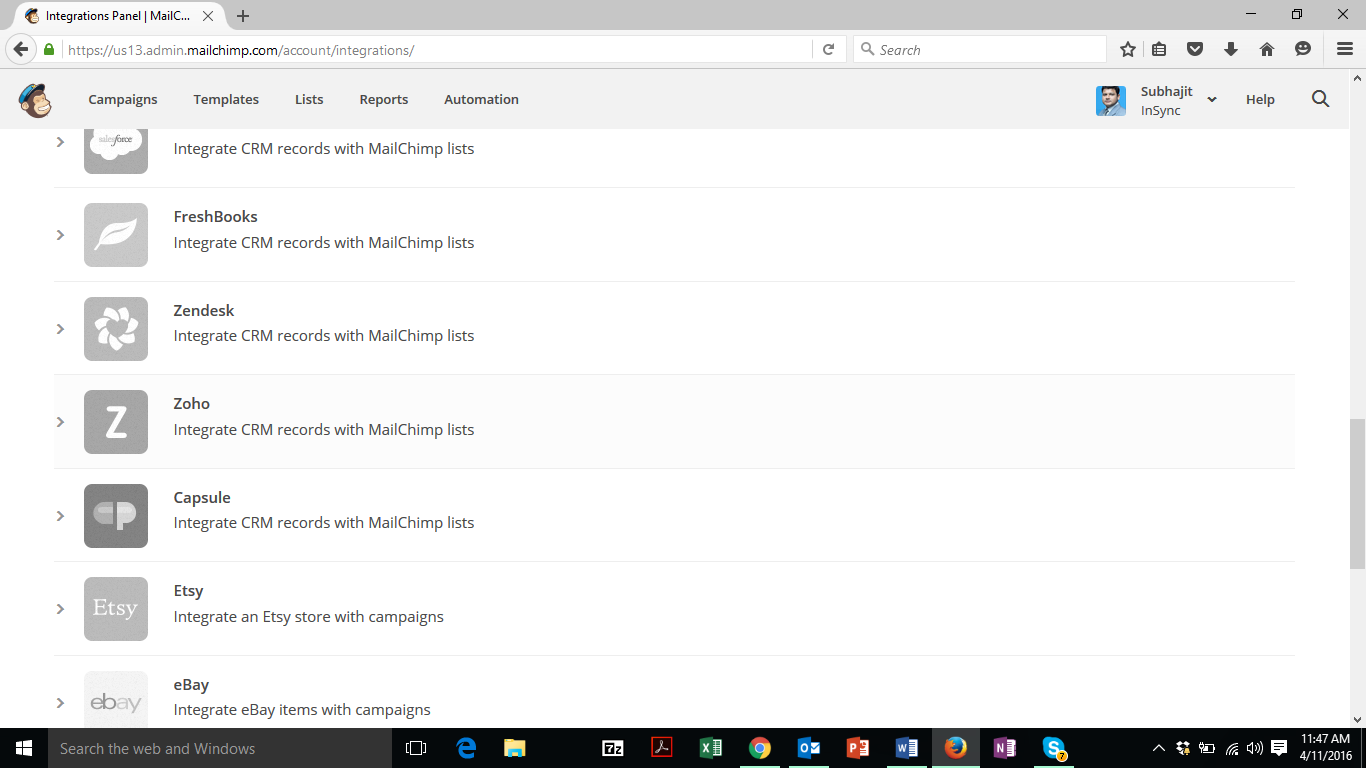The width and height of the screenshot is (1366, 768).
Task: Click "Integrate eBay items with campaigns"
Action: [x=302, y=709]
